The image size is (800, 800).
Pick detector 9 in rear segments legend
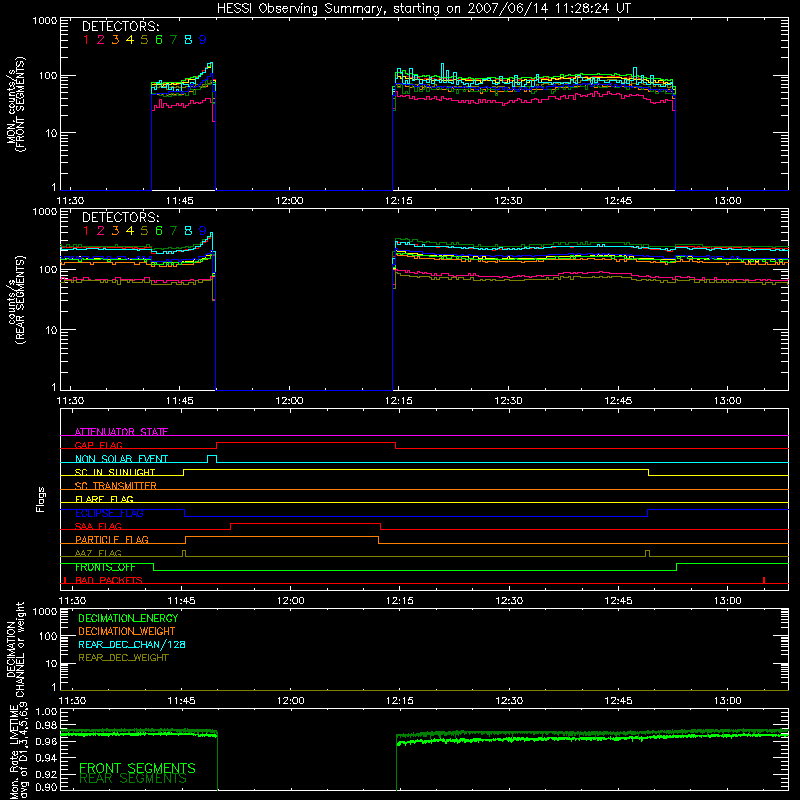pos(203,231)
